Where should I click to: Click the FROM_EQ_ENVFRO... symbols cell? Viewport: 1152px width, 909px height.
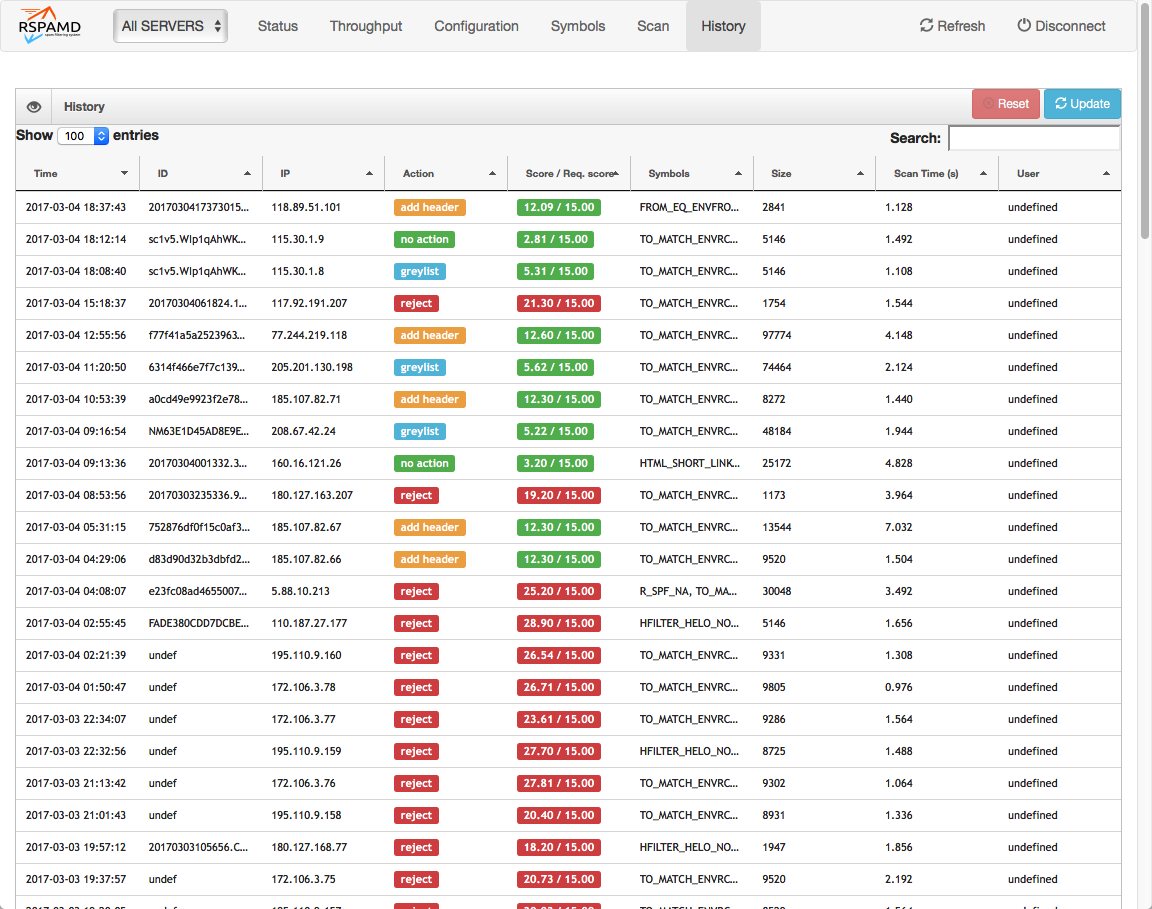[689, 207]
